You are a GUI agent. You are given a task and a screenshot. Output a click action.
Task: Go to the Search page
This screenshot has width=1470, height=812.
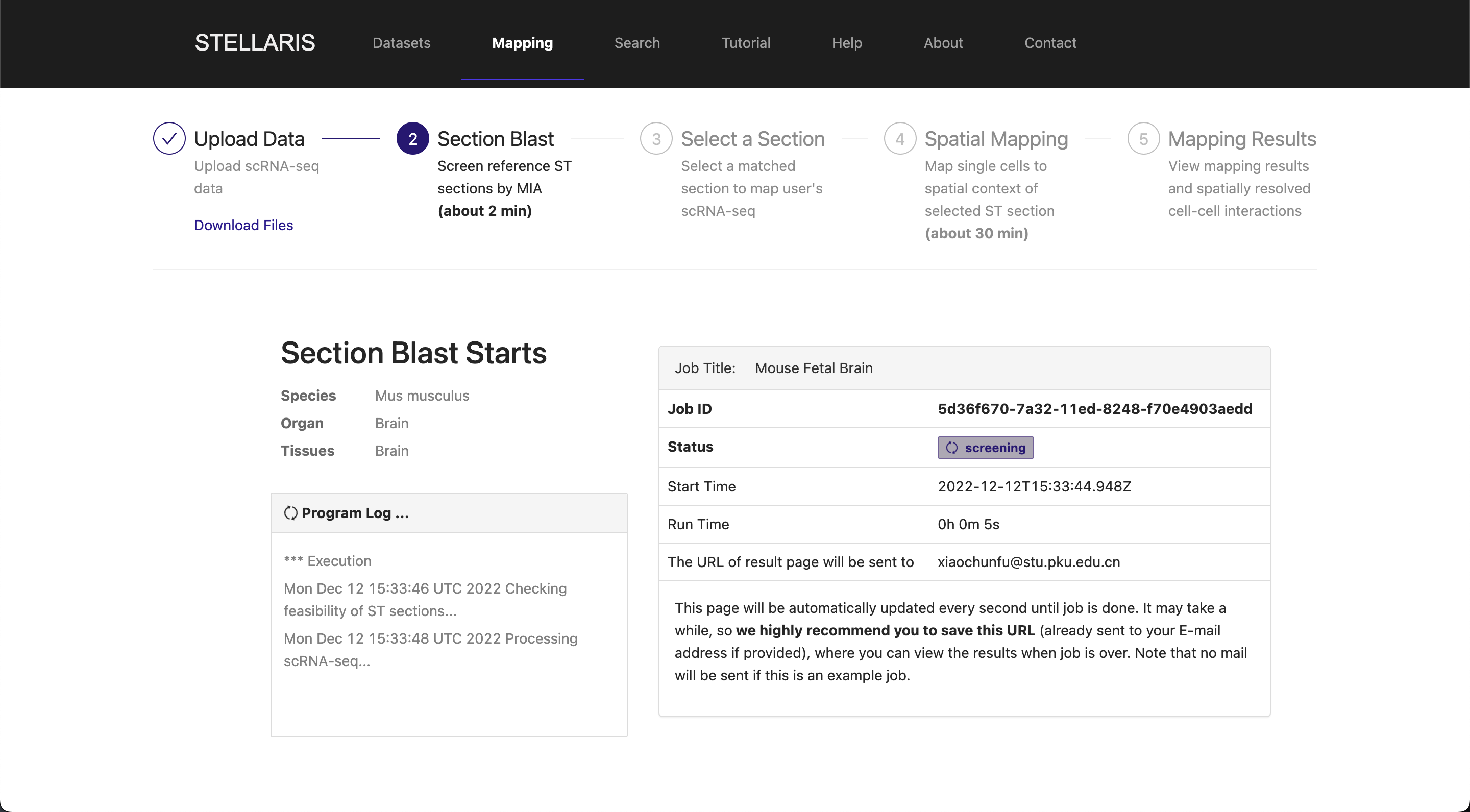pyautogui.click(x=637, y=43)
